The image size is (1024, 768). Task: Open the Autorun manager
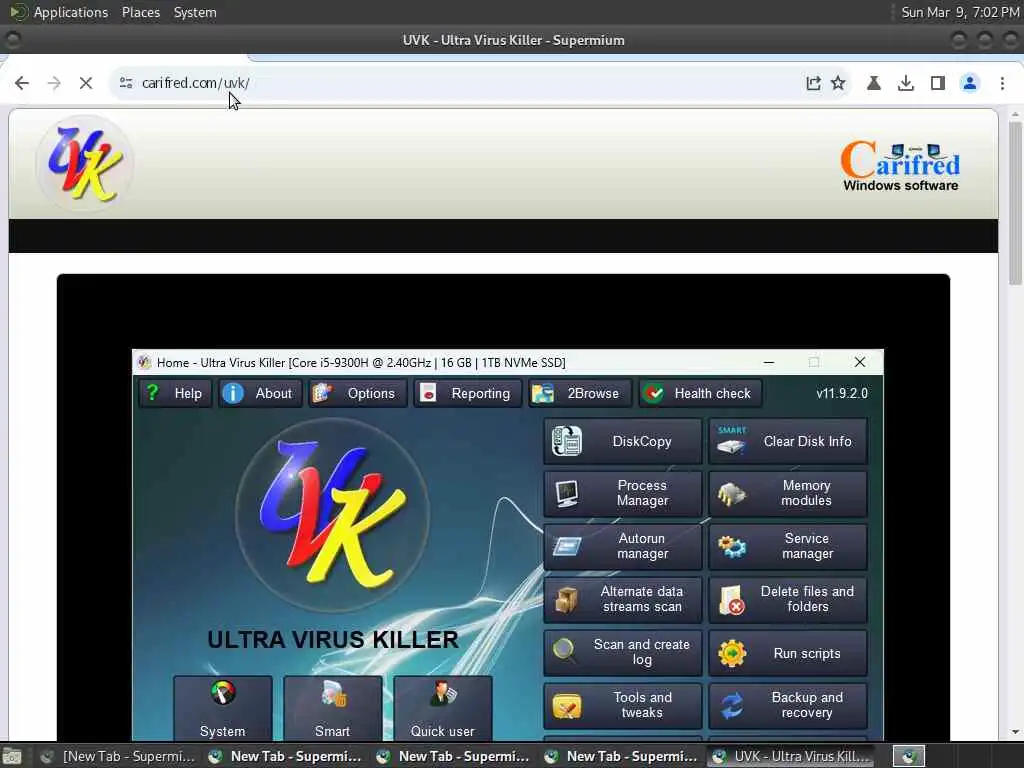(622, 547)
